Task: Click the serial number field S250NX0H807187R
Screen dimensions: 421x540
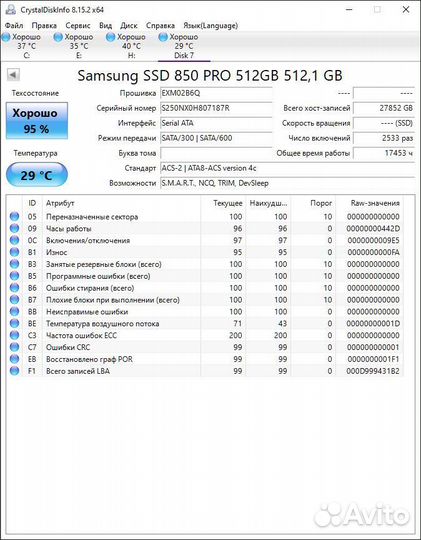Action: [x=216, y=108]
